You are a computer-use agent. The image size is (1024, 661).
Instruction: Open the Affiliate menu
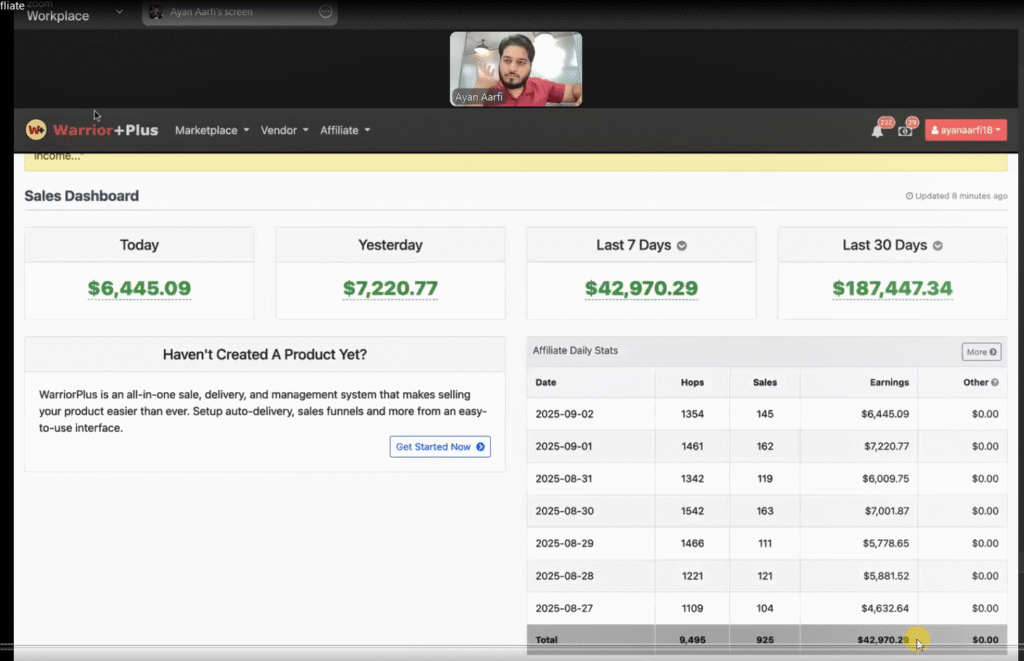tap(345, 130)
